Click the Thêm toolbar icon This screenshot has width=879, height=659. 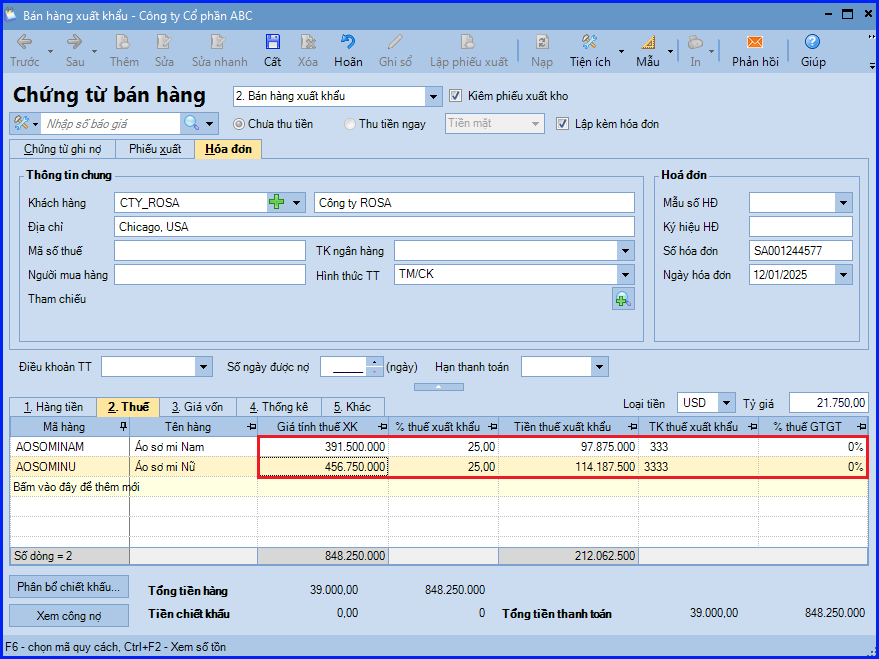tap(124, 50)
